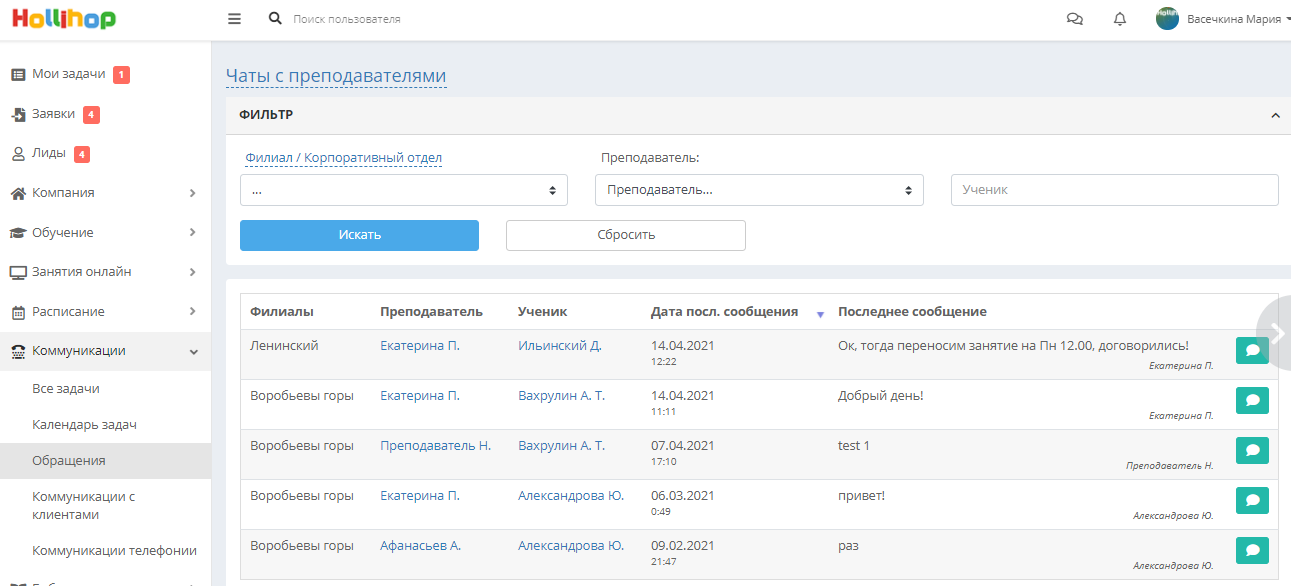Click the Ученик input field

pyautogui.click(x=1114, y=190)
